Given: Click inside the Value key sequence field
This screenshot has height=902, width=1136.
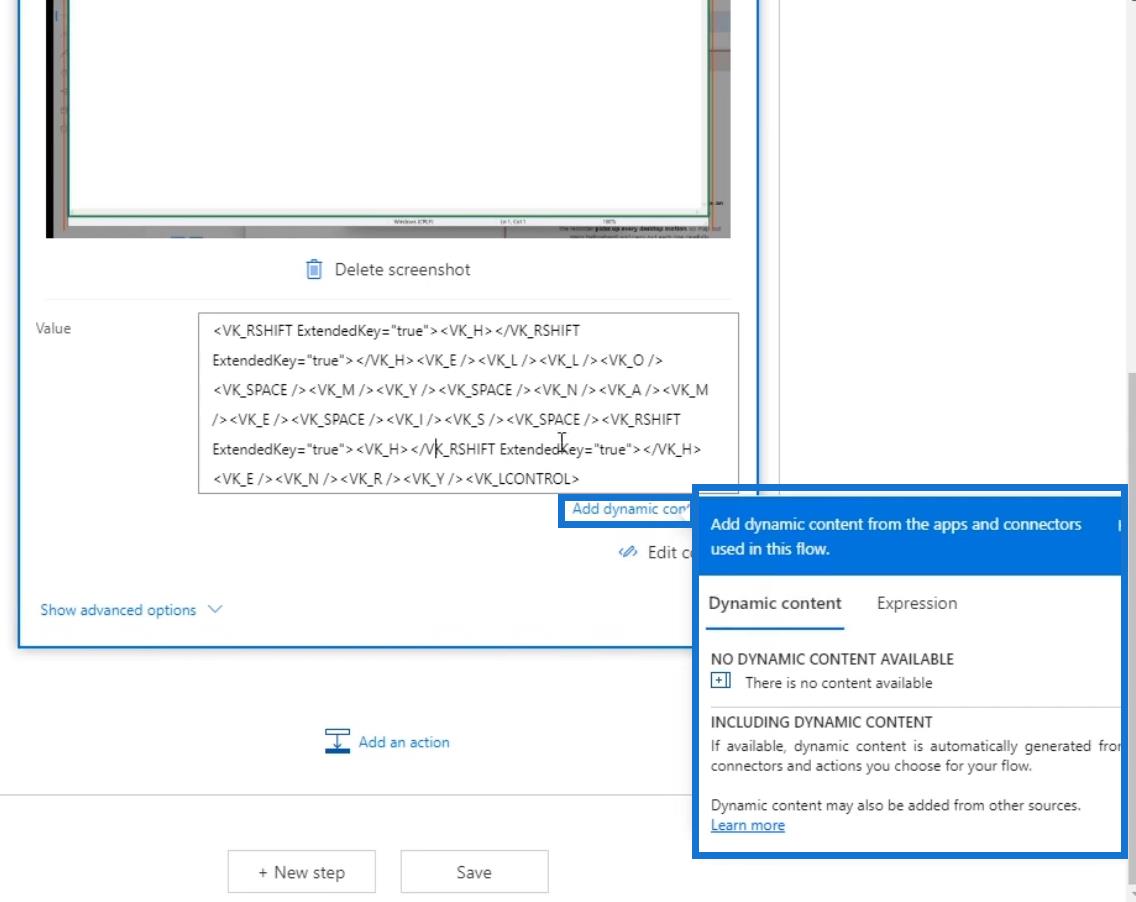Looking at the screenshot, I should tap(468, 404).
